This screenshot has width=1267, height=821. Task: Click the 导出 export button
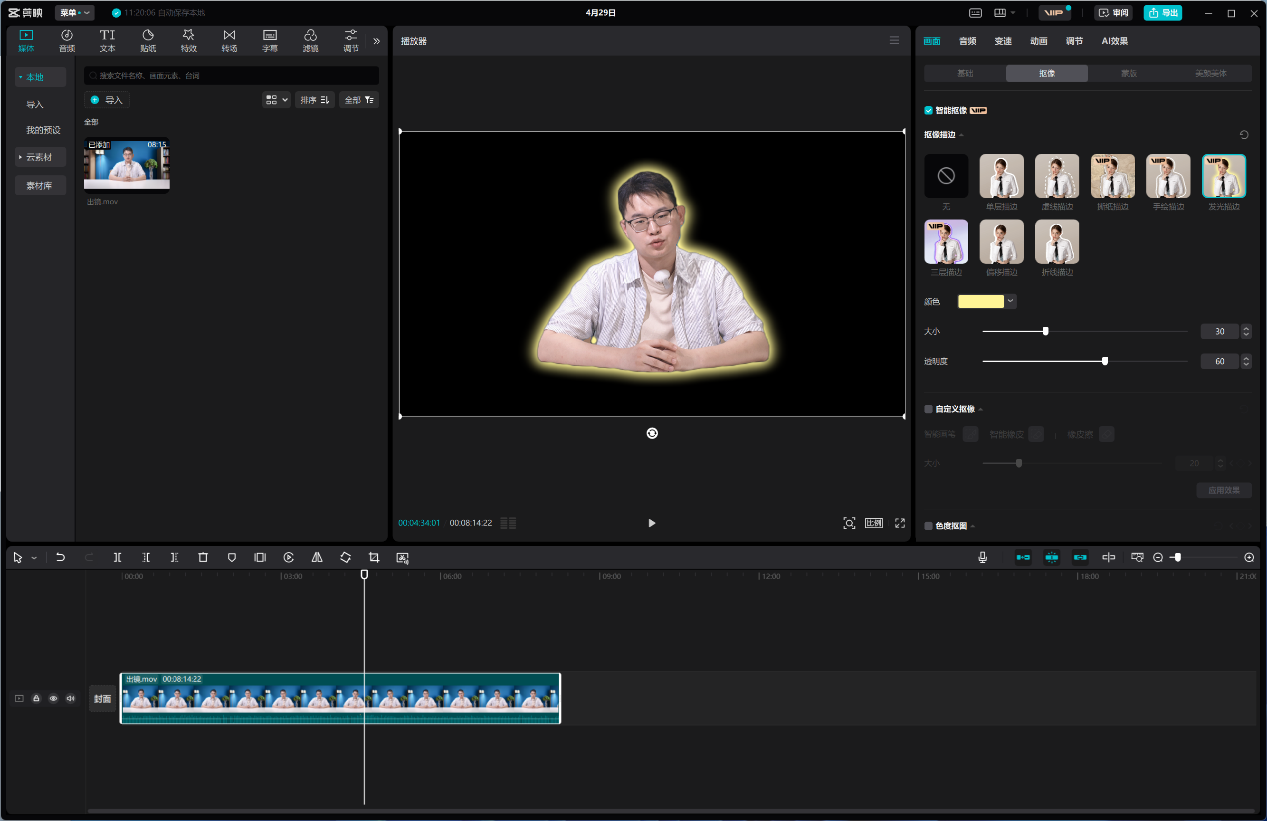1163,13
